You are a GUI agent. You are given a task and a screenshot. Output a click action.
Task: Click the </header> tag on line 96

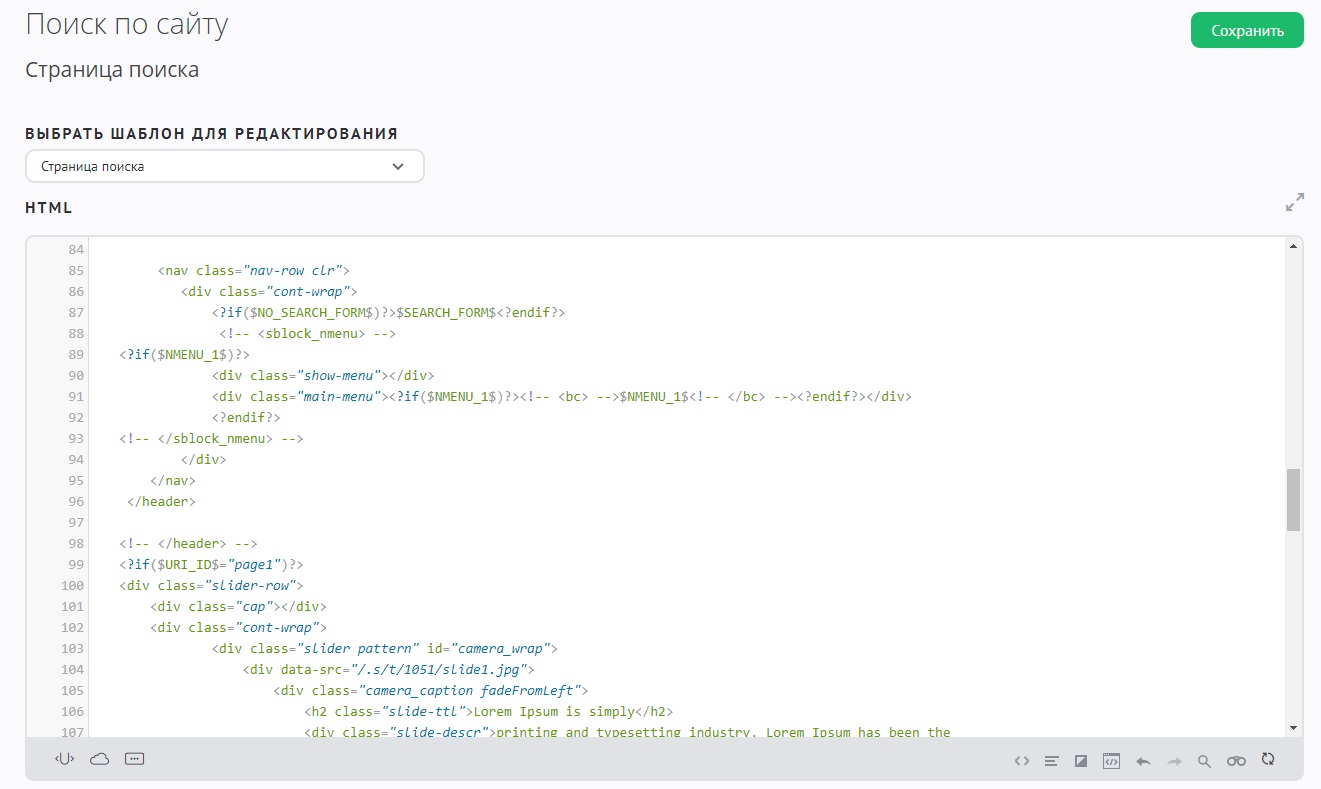[x=161, y=501]
